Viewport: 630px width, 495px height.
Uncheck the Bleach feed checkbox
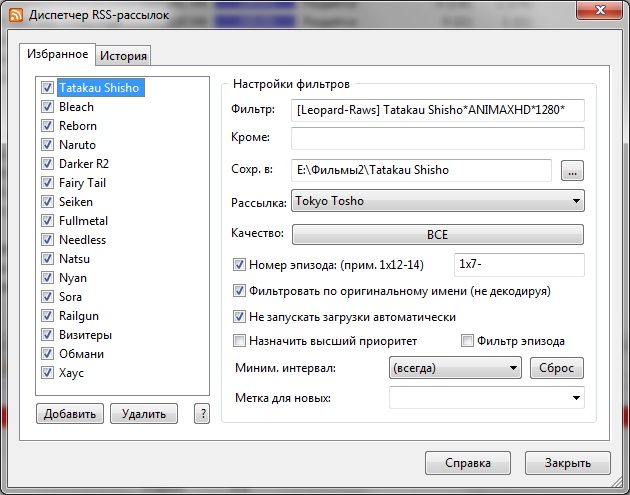47,107
